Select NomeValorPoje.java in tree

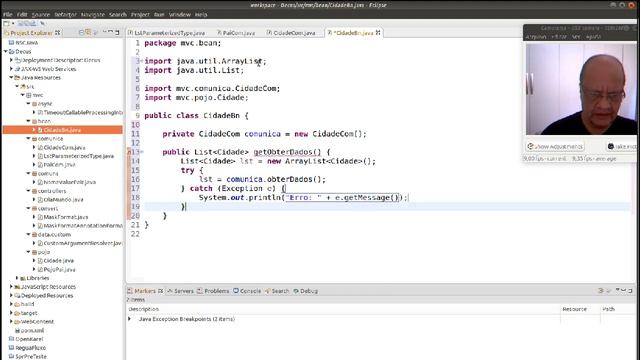(69, 182)
